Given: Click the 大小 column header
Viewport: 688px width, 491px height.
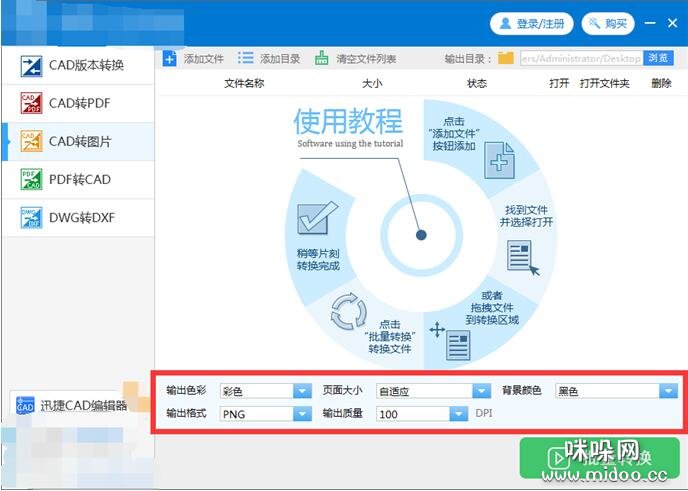Looking at the screenshot, I should click(x=372, y=83).
